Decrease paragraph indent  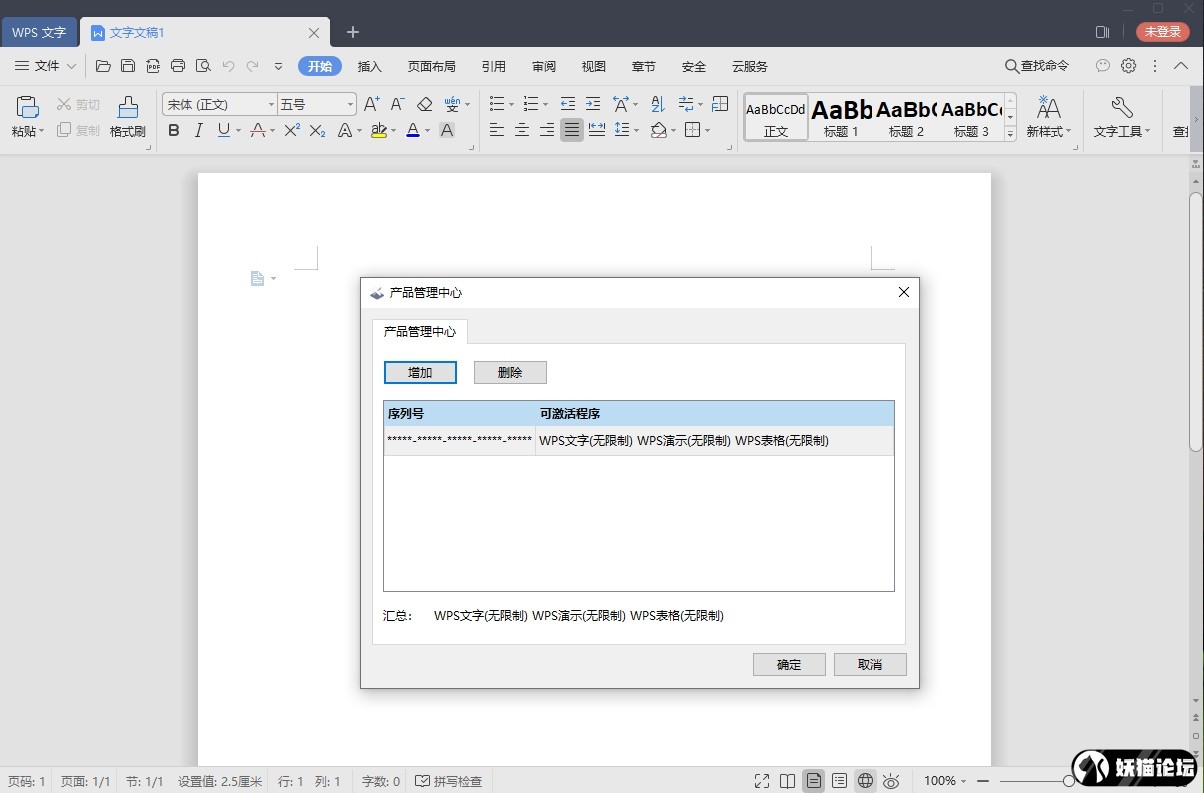point(568,104)
